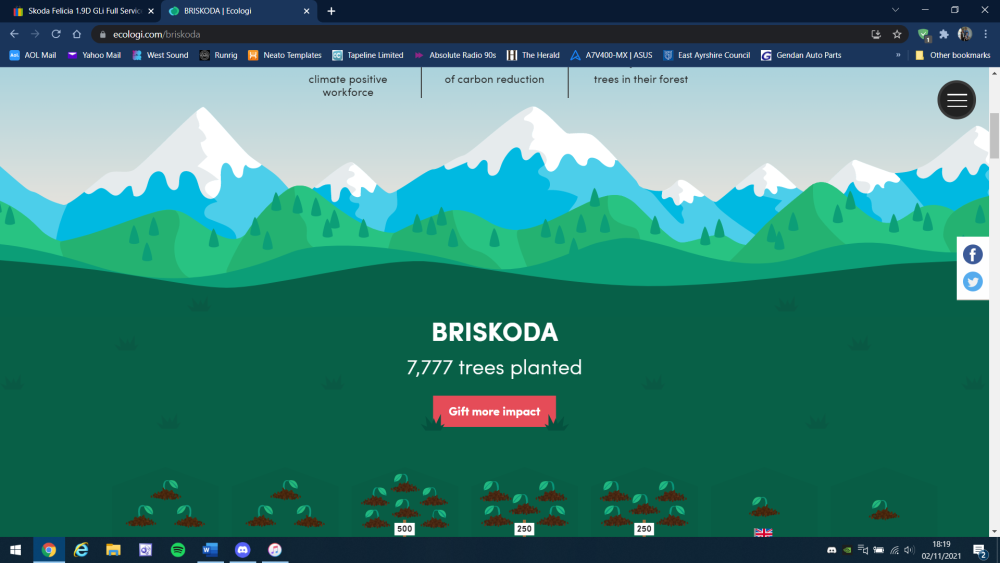Viewport: 1000px width, 563px height.
Task: Open File Explorer from the taskbar
Action: 114,550
